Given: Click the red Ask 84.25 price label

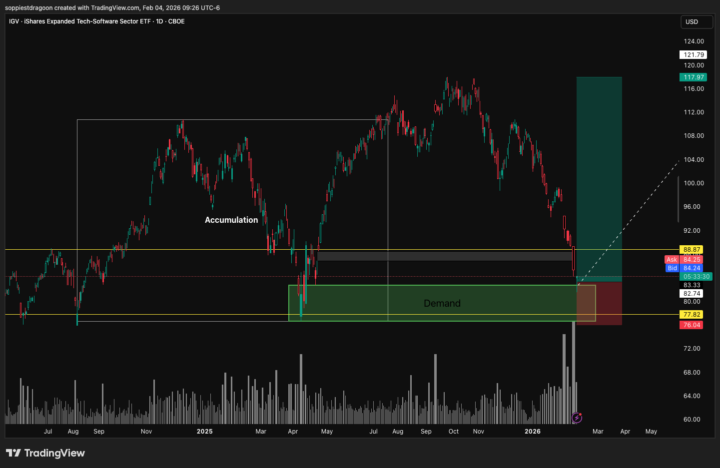Looking at the screenshot, I should pos(683,259).
